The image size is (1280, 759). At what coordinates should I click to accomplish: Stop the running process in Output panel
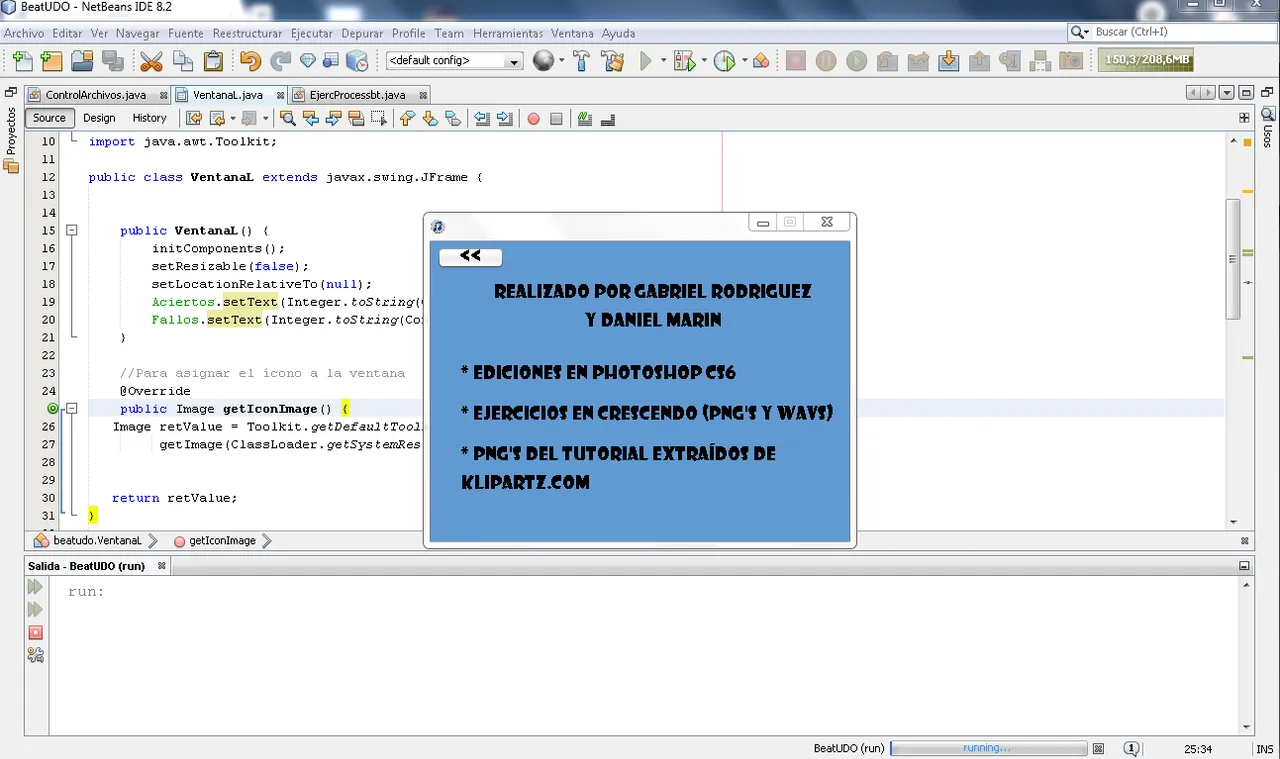pos(35,632)
